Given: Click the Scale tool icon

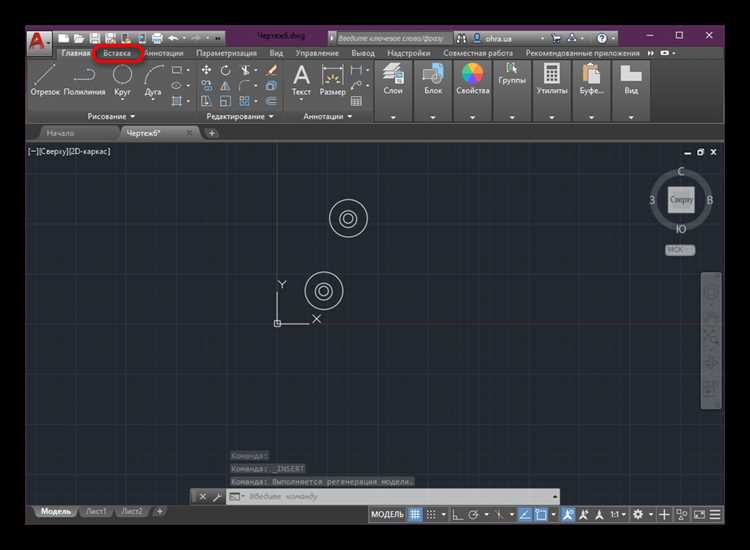Looking at the screenshot, I should coord(225,101).
